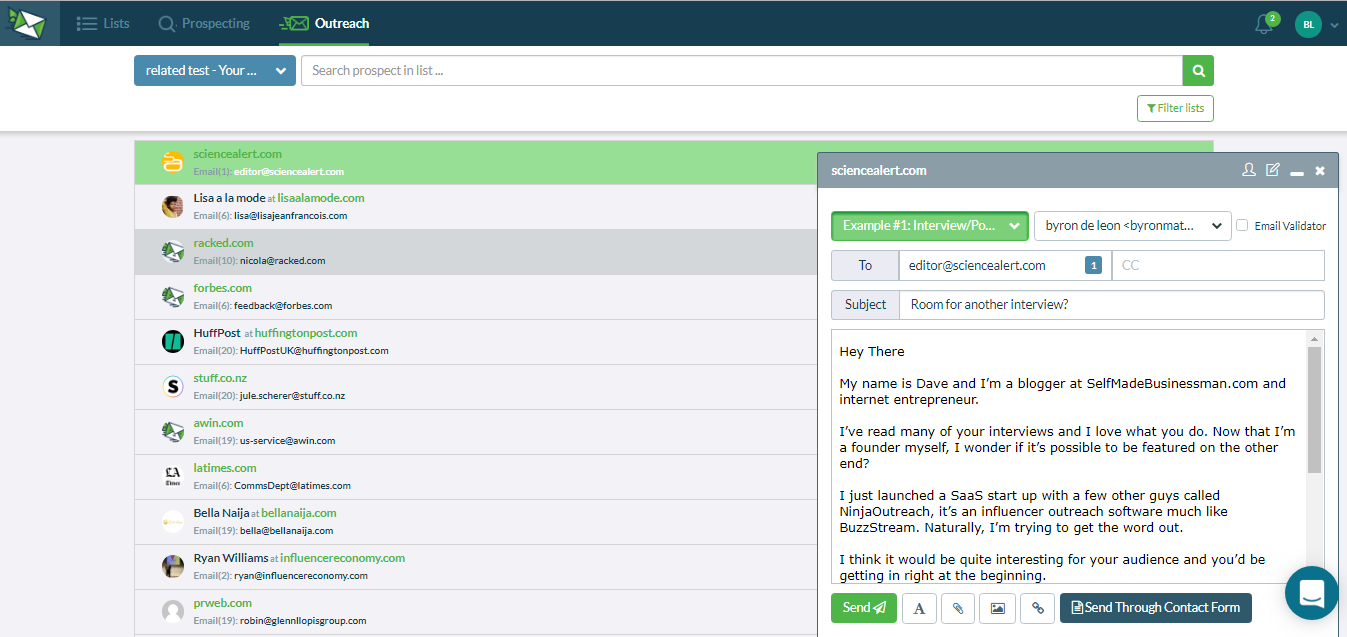Open the 'Example #1: Interview/Po...' template dropdown
Screen dimensions: 1347x637
(x=930, y=226)
